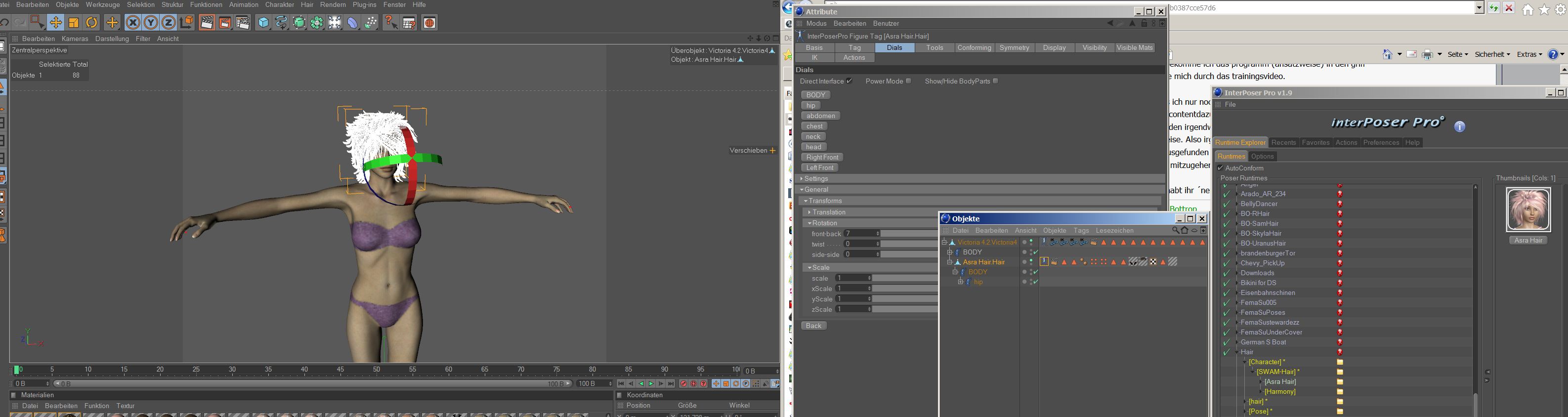Click the yScale value slider bar
This screenshot has height=417, width=1568.
coord(905,299)
